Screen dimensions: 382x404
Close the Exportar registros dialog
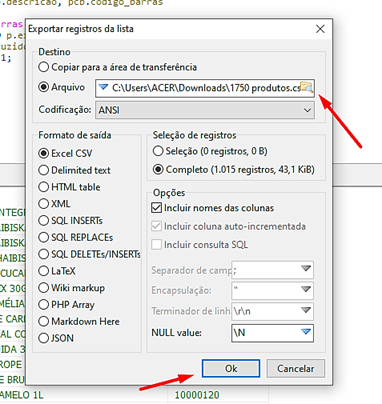coord(320,29)
